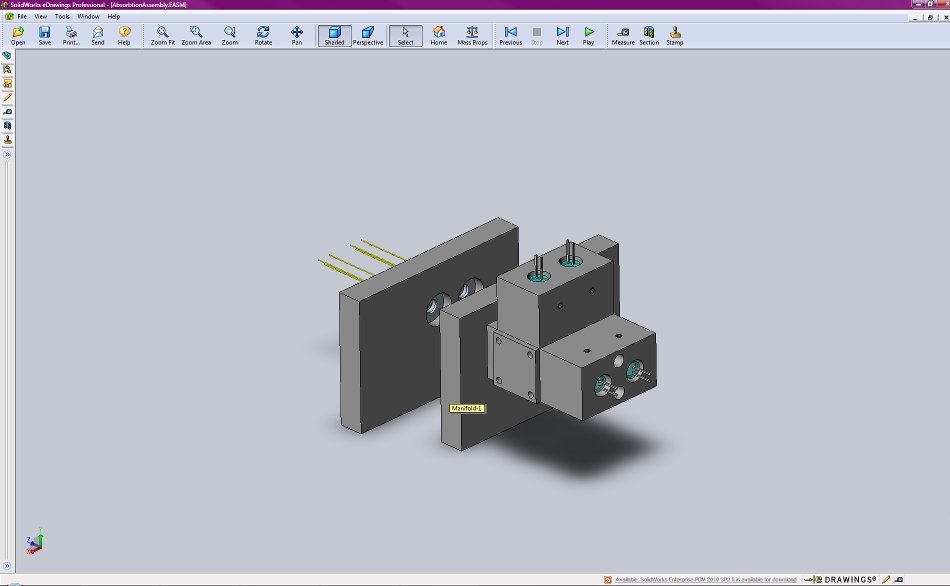Expand the left sidebar chevron
This screenshot has width=950, height=586.
point(7,155)
